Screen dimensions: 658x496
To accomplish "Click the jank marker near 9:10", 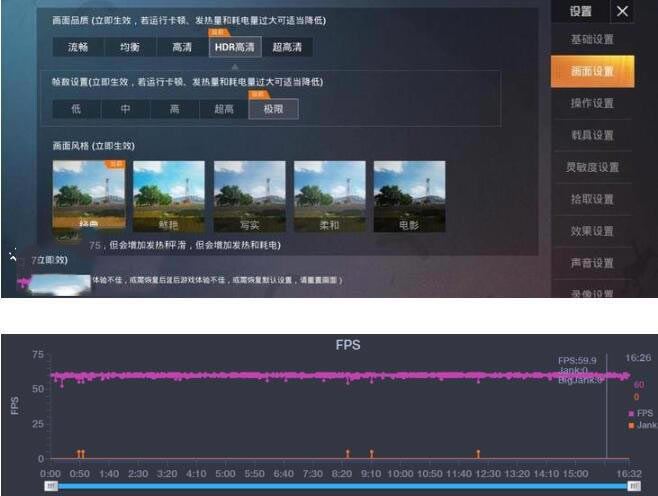I will click(x=371, y=453).
